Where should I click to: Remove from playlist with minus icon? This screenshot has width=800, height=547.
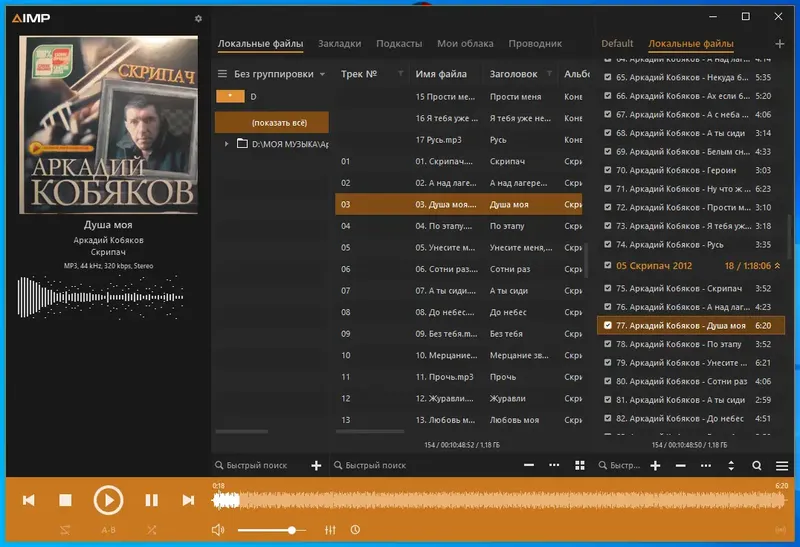[681, 465]
